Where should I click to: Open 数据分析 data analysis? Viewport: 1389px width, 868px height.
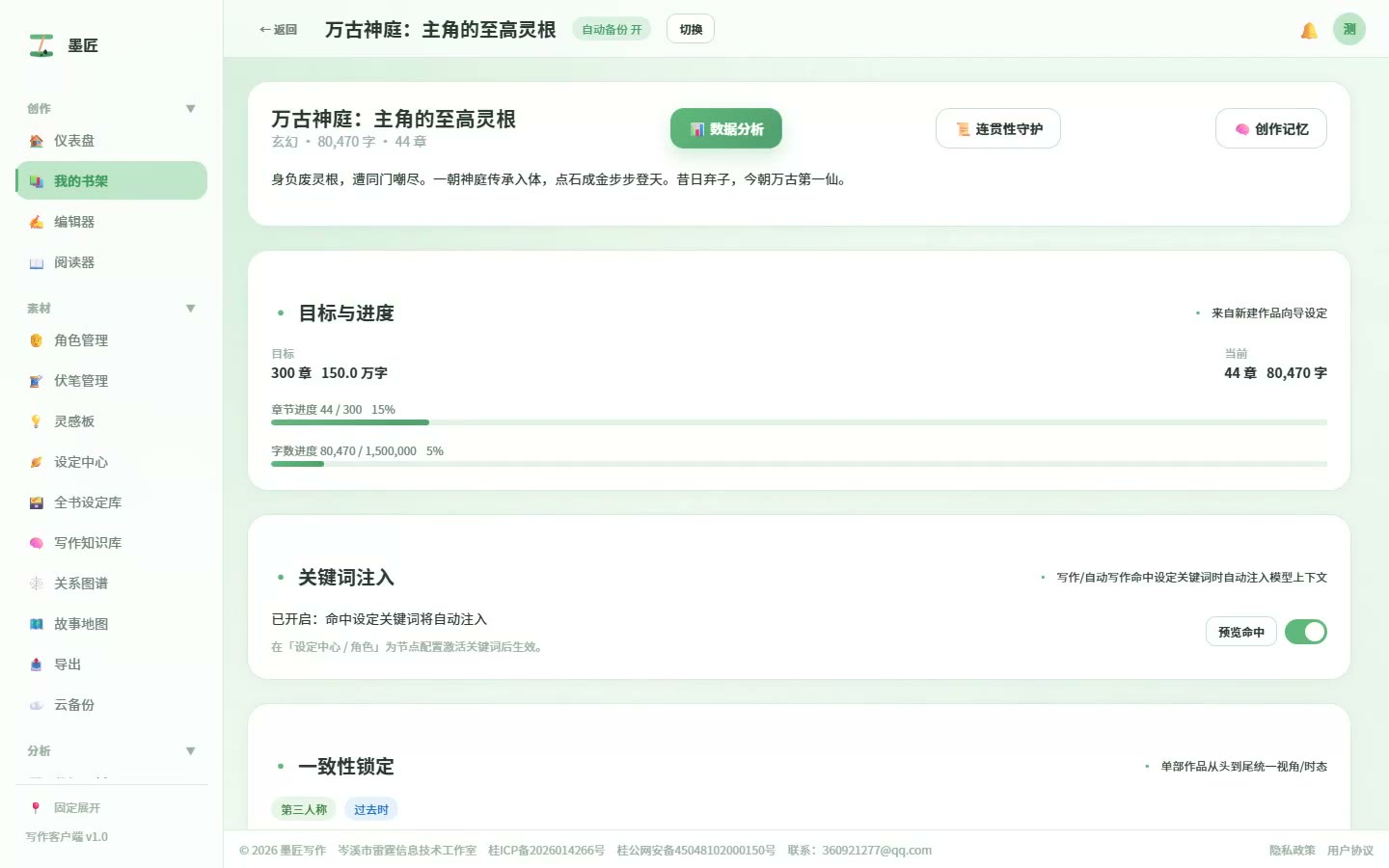(726, 129)
